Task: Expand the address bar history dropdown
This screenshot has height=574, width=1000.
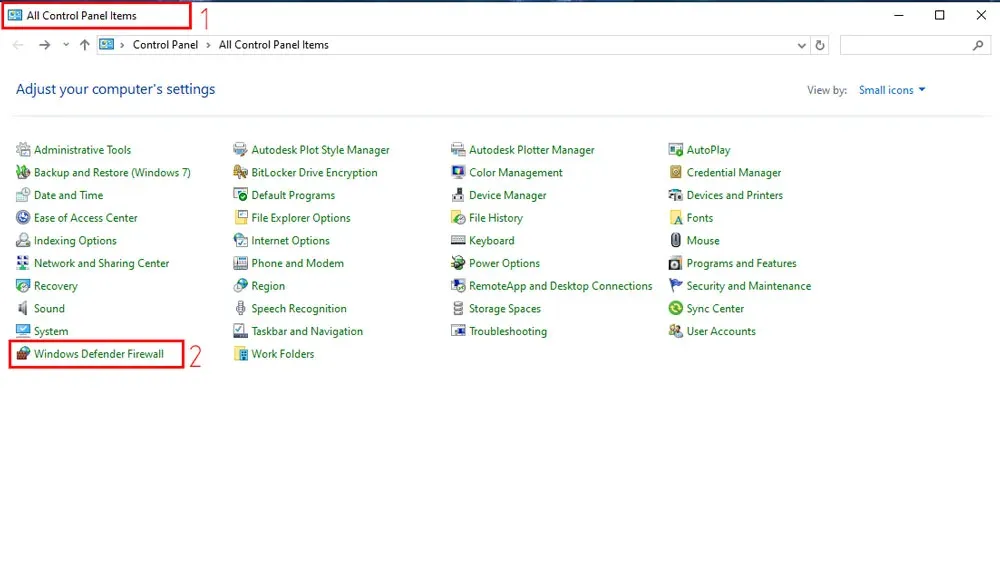Action: coord(802,45)
